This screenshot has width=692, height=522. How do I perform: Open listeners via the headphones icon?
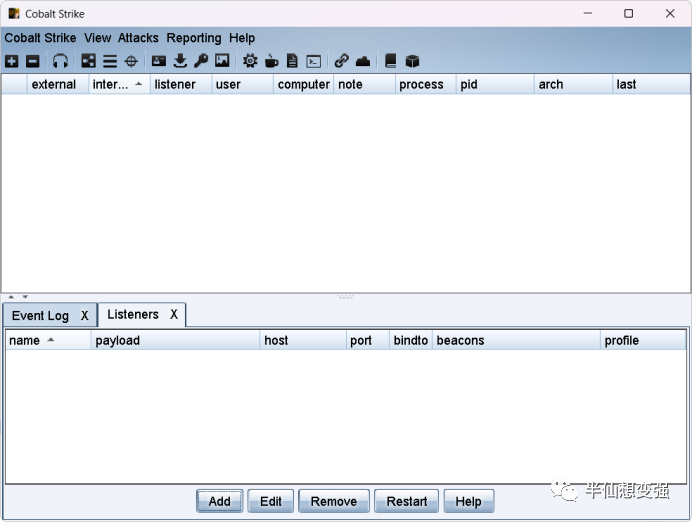tap(60, 61)
